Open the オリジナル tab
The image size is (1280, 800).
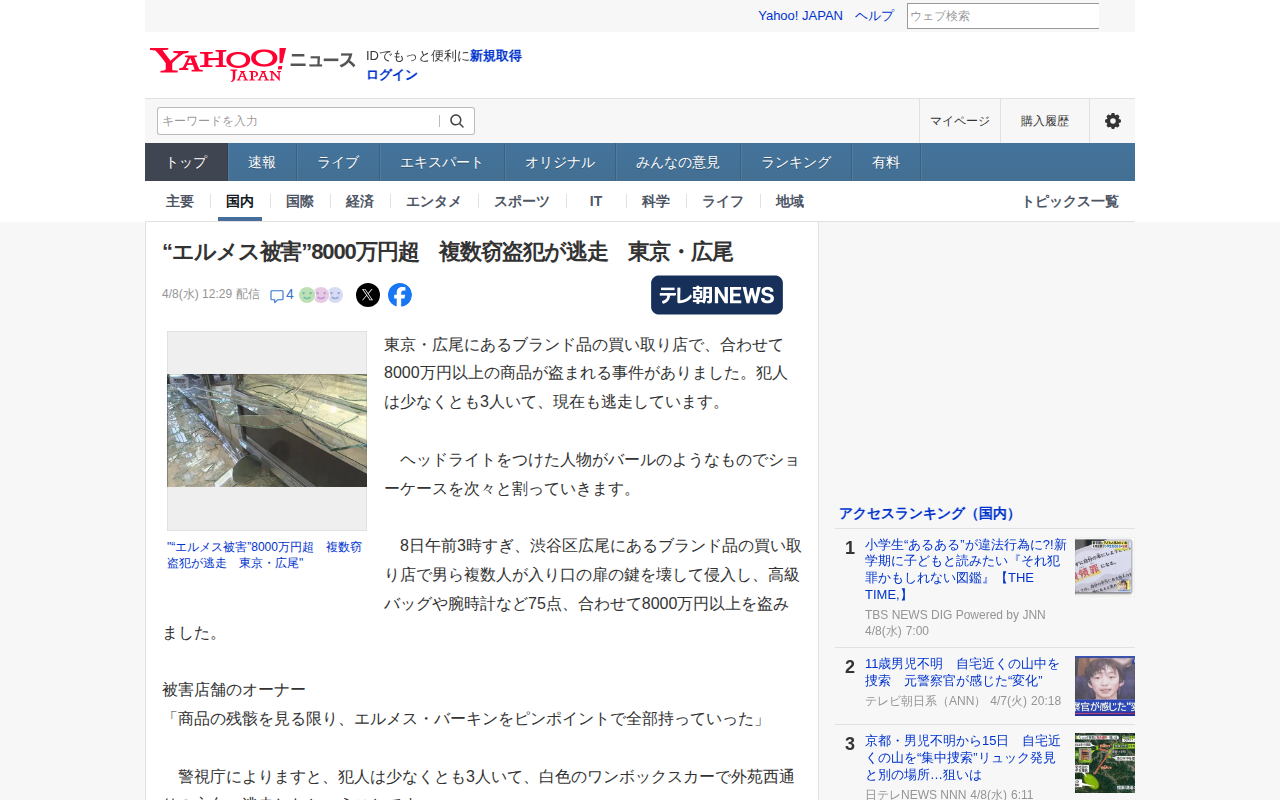tap(560, 162)
